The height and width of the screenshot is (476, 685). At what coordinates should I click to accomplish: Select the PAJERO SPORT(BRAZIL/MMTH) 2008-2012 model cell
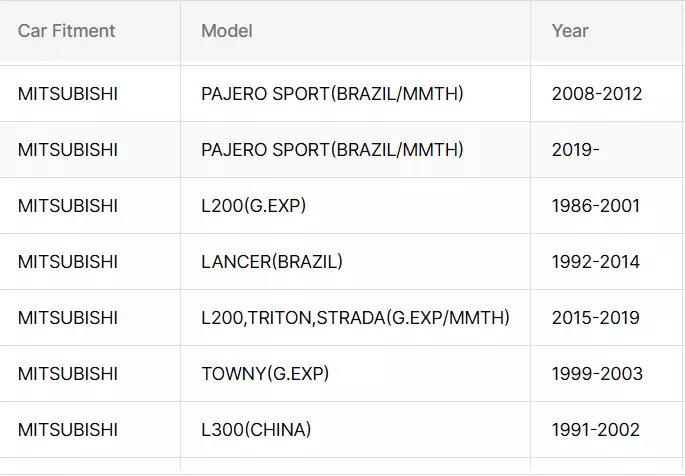tap(356, 94)
